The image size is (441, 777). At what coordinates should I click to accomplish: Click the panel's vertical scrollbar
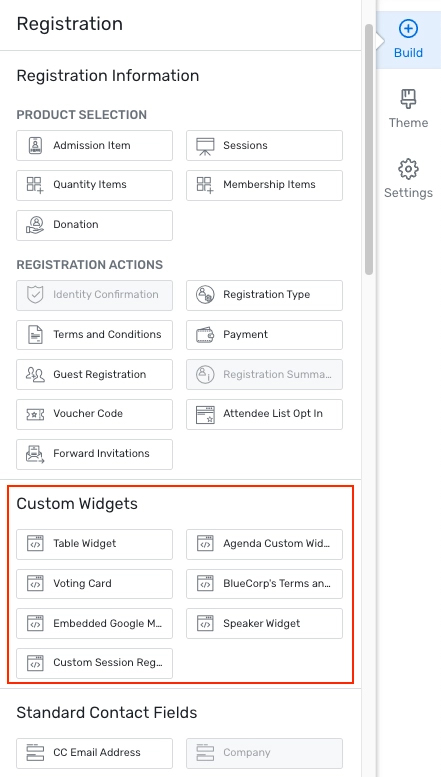click(x=369, y=149)
